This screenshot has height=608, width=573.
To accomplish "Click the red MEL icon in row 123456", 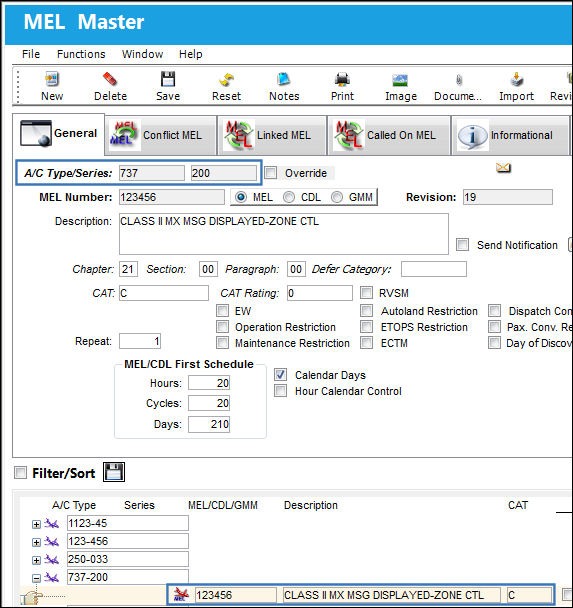I will pos(181,594).
